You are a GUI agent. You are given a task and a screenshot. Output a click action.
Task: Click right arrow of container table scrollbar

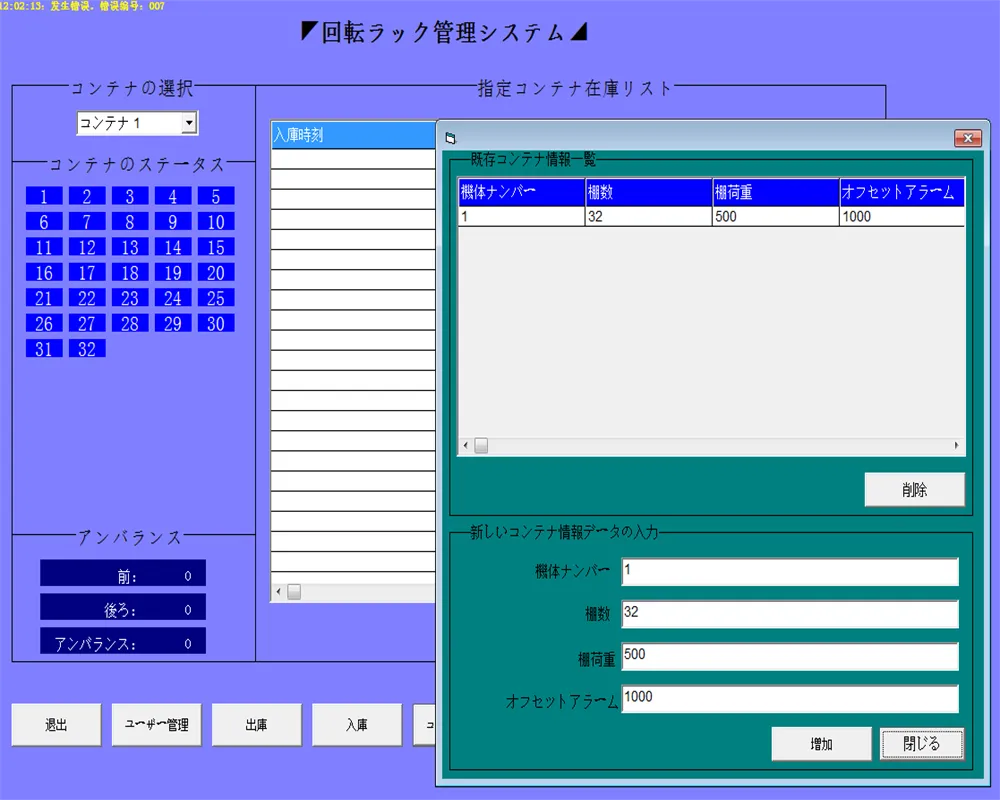(956, 446)
